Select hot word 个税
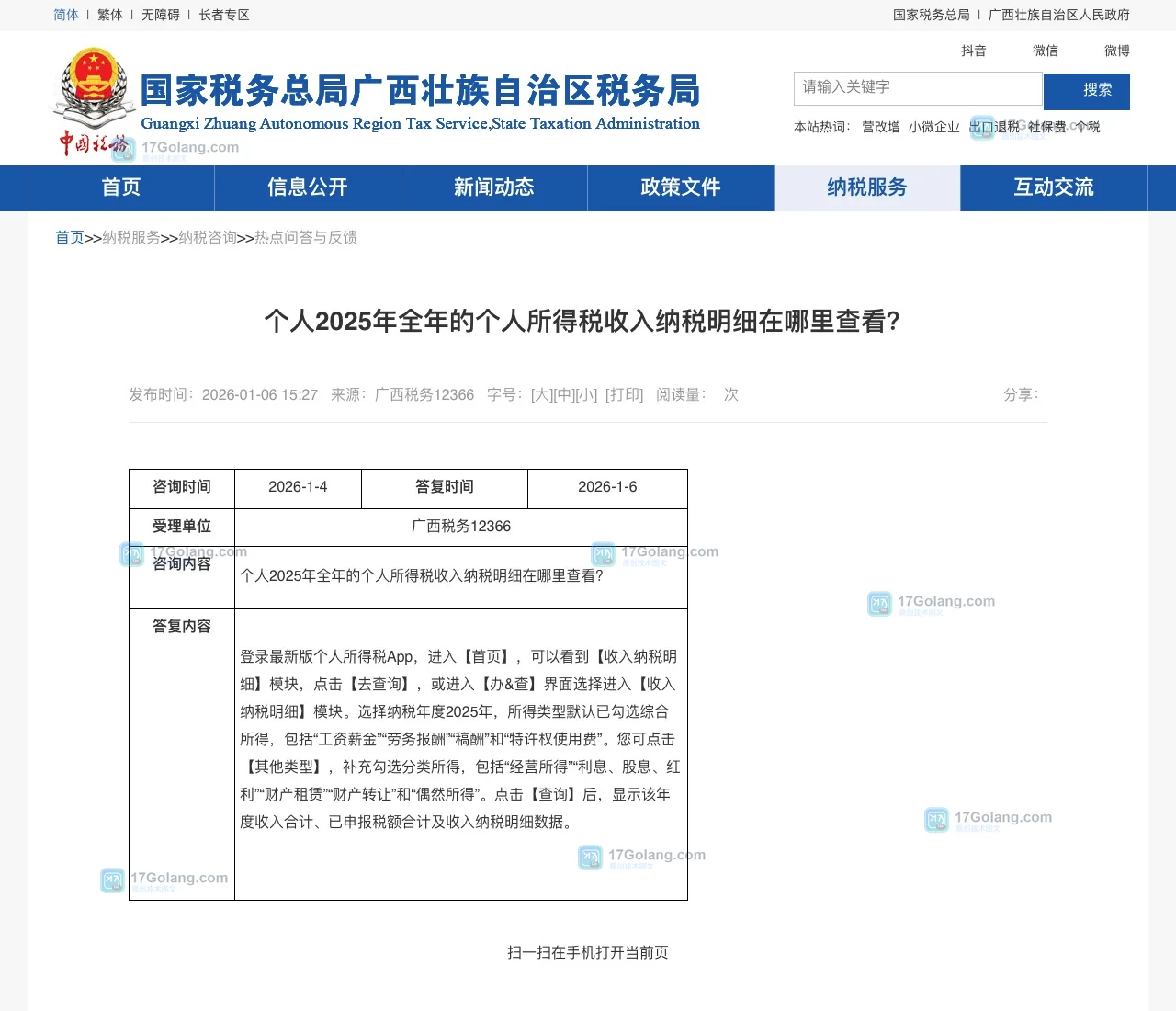The width and height of the screenshot is (1176, 1011). 1088,127
